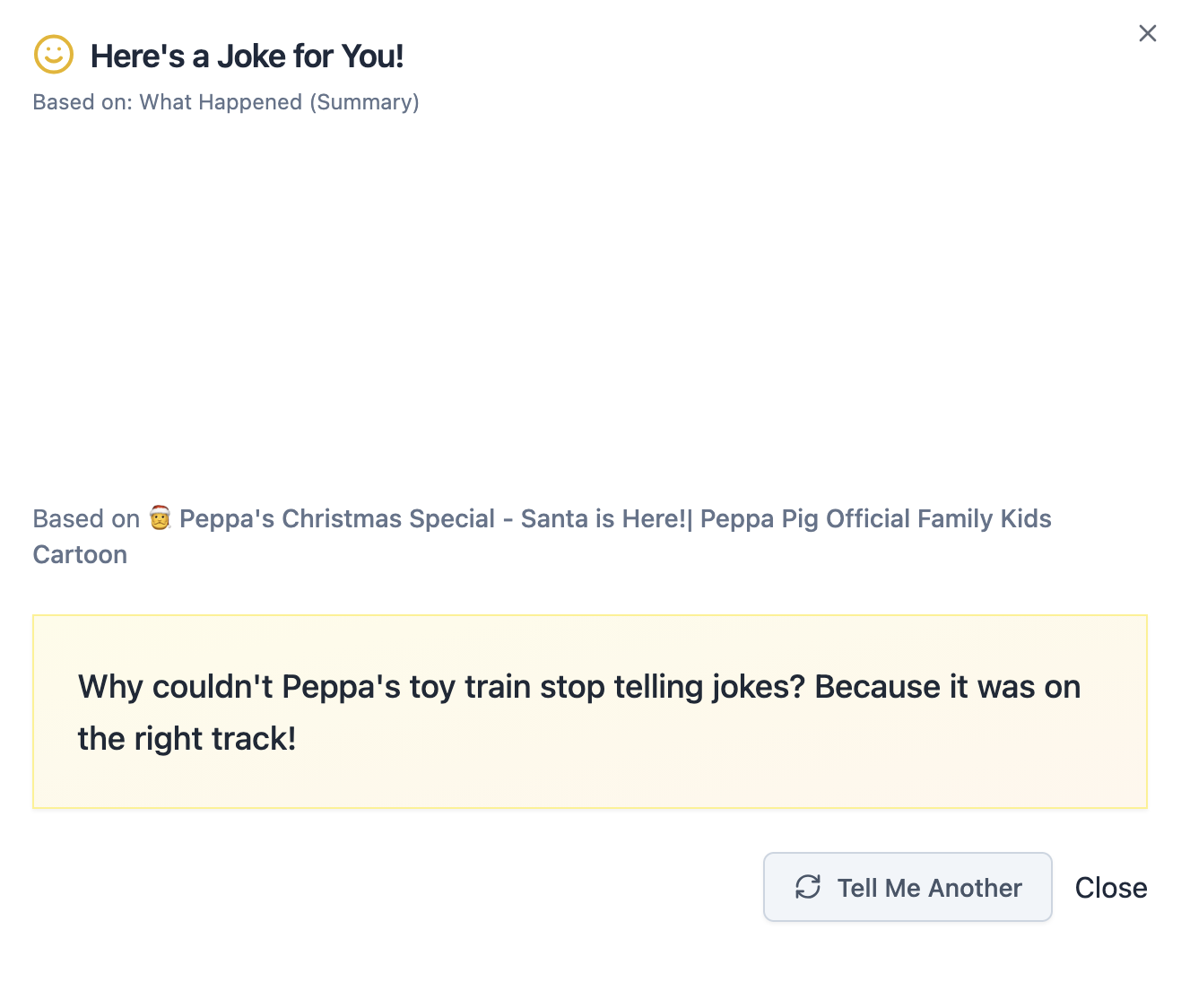Click the Santa emoji before the video title

coord(160,518)
